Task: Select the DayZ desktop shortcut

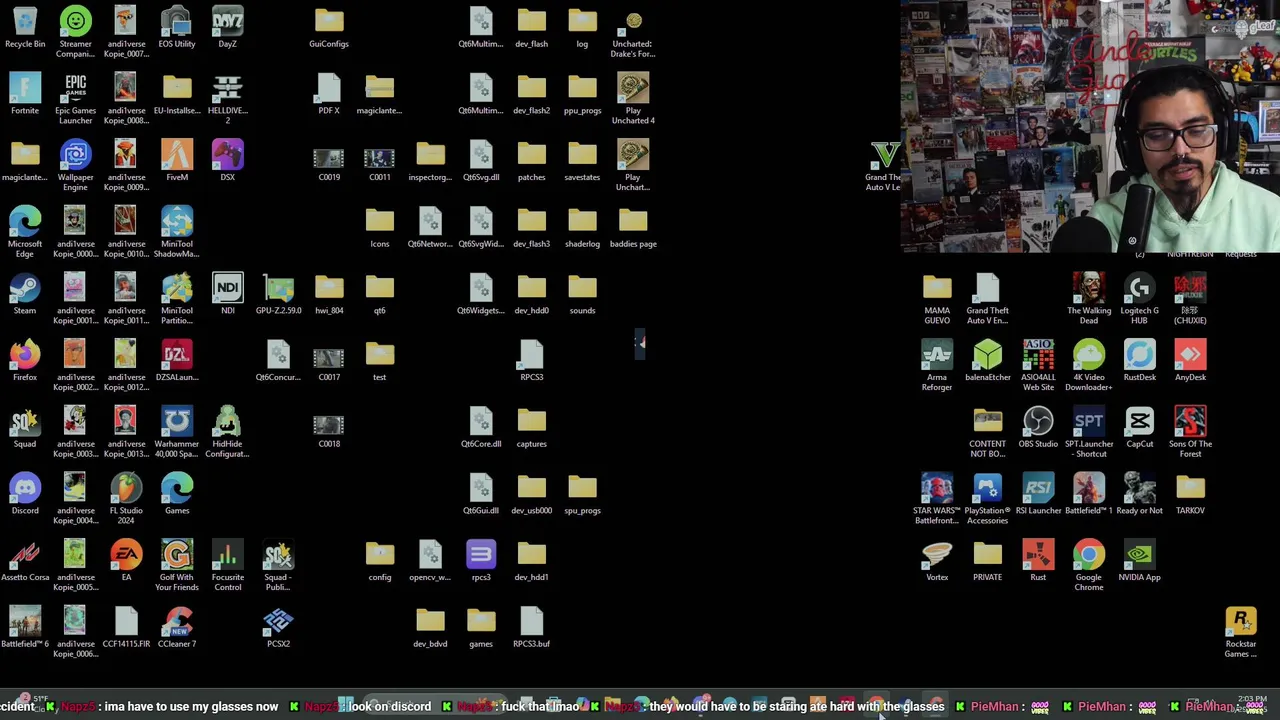Action: click(227, 28)
